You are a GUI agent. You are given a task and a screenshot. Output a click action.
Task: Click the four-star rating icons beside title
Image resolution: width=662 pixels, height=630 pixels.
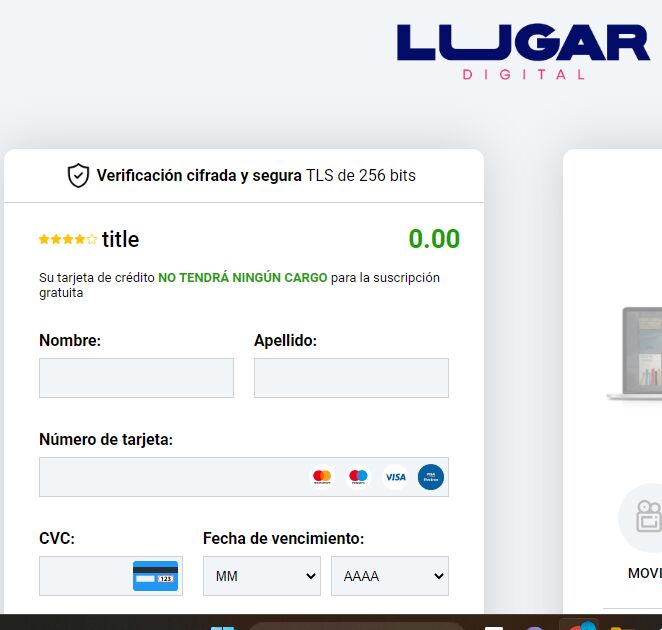(x=68, y=239)
